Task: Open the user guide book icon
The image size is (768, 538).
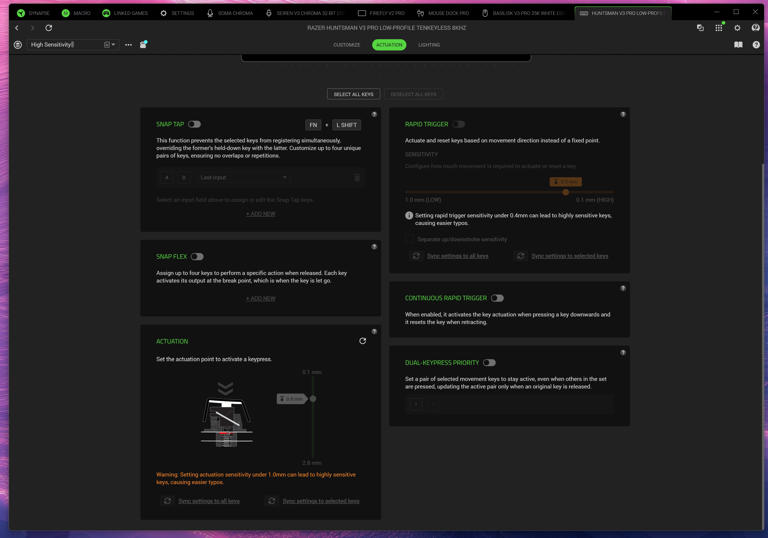Action: [x=738, y=45]
